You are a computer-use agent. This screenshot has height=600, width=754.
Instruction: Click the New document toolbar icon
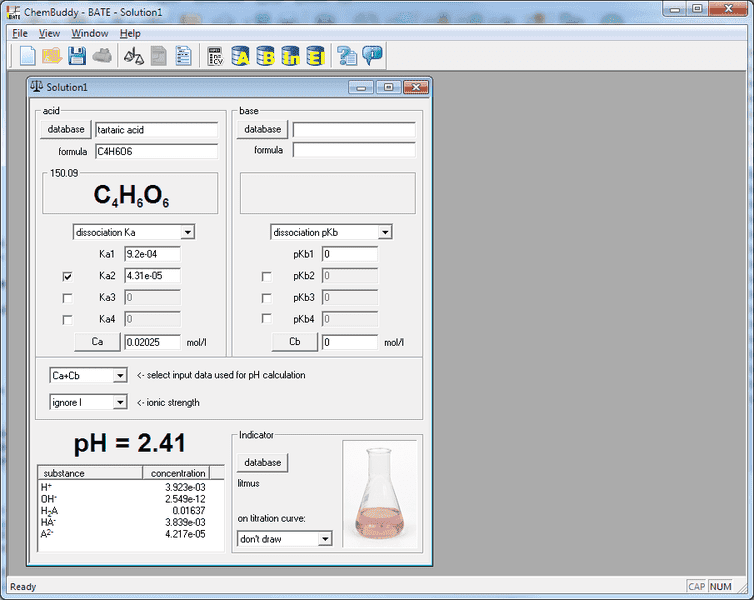tap(27, 56)
